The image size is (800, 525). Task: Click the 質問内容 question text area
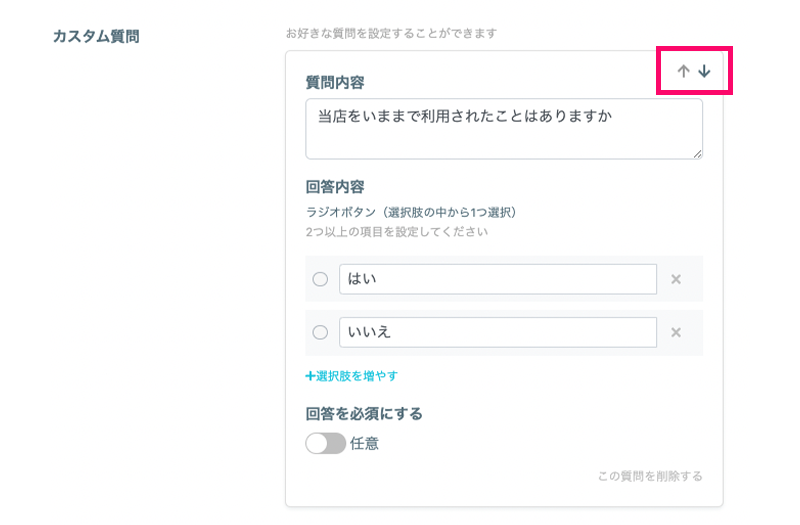(503, 128)
